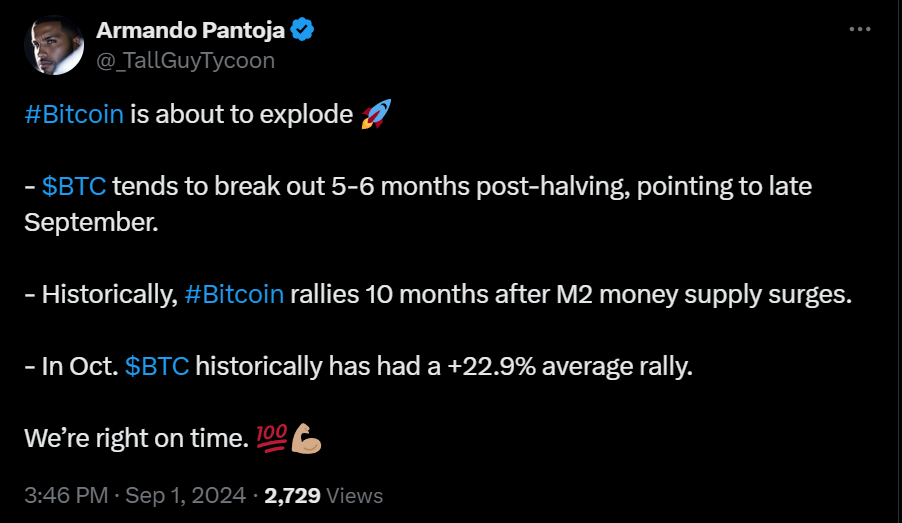
Task: Open the more options ellipsis menu
Action: click(x=860, y=30)
